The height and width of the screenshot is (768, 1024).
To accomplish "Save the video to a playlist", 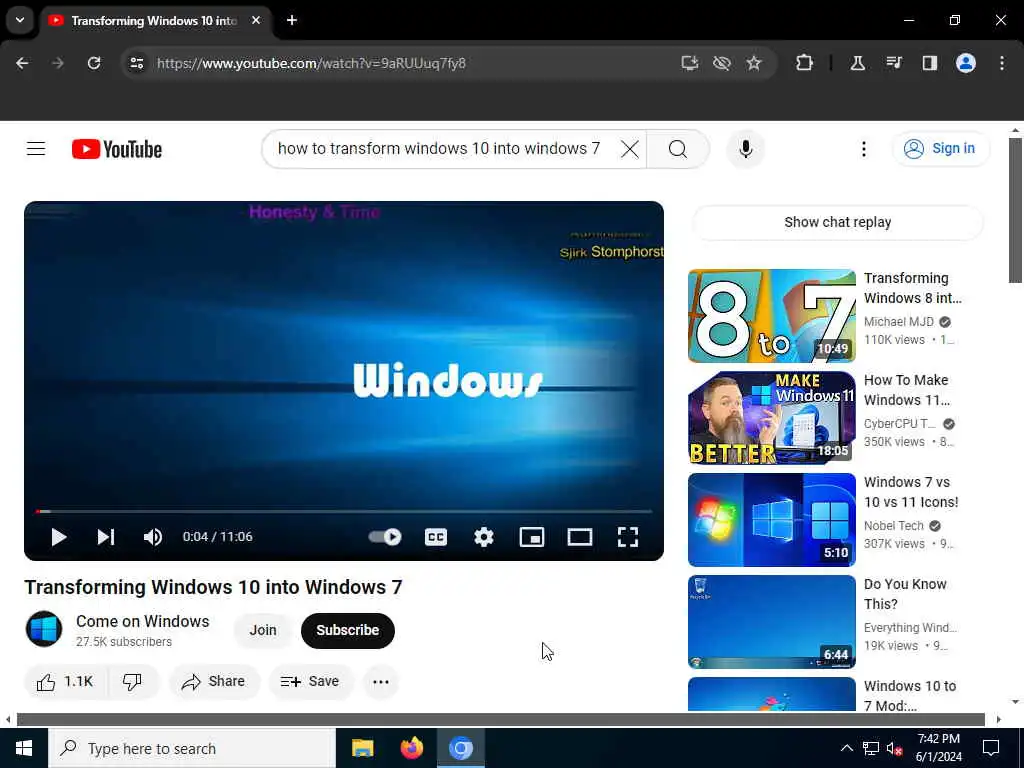I will (x=311, y=682).
